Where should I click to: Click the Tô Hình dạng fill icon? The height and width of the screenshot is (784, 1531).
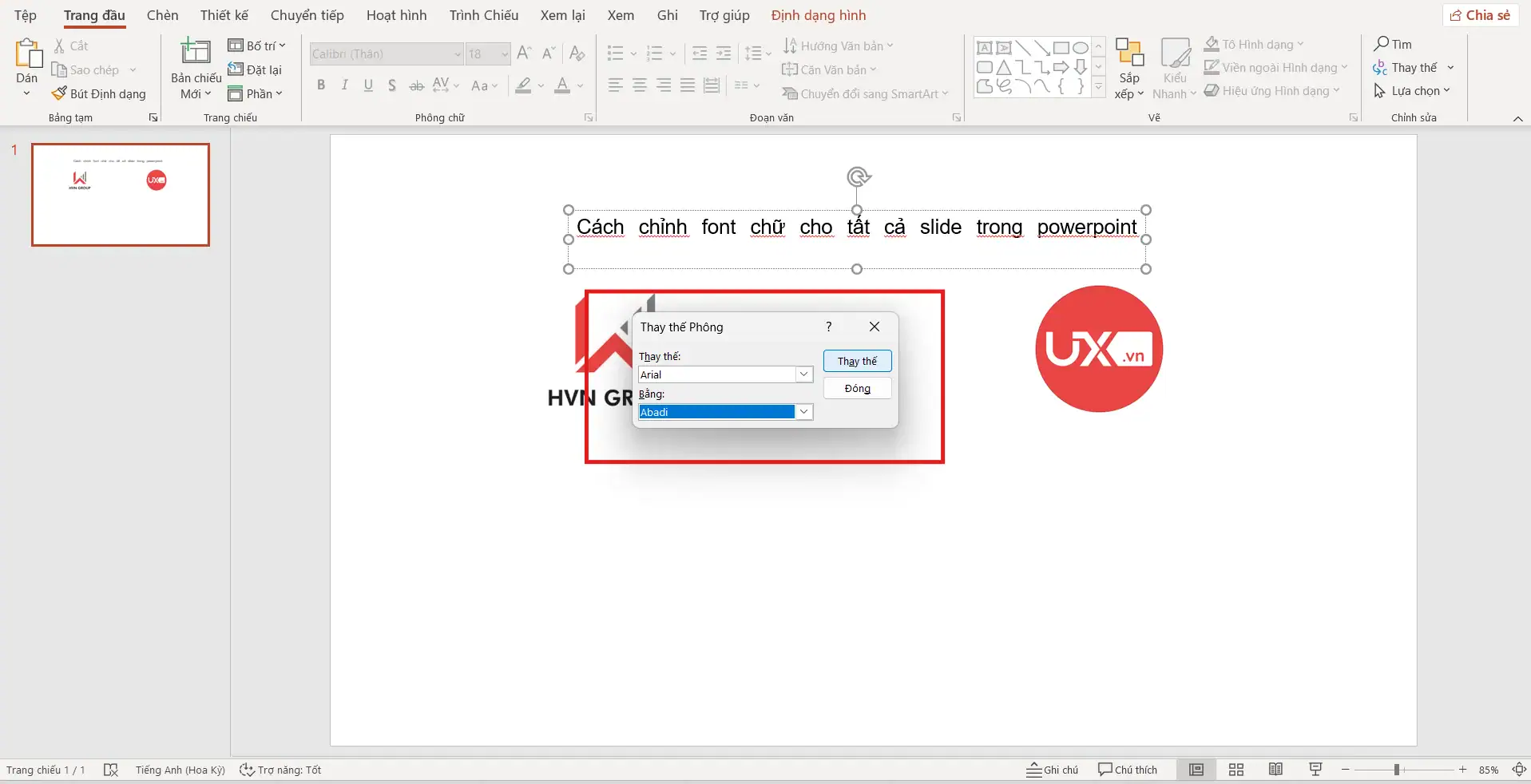click(1212, 44)
